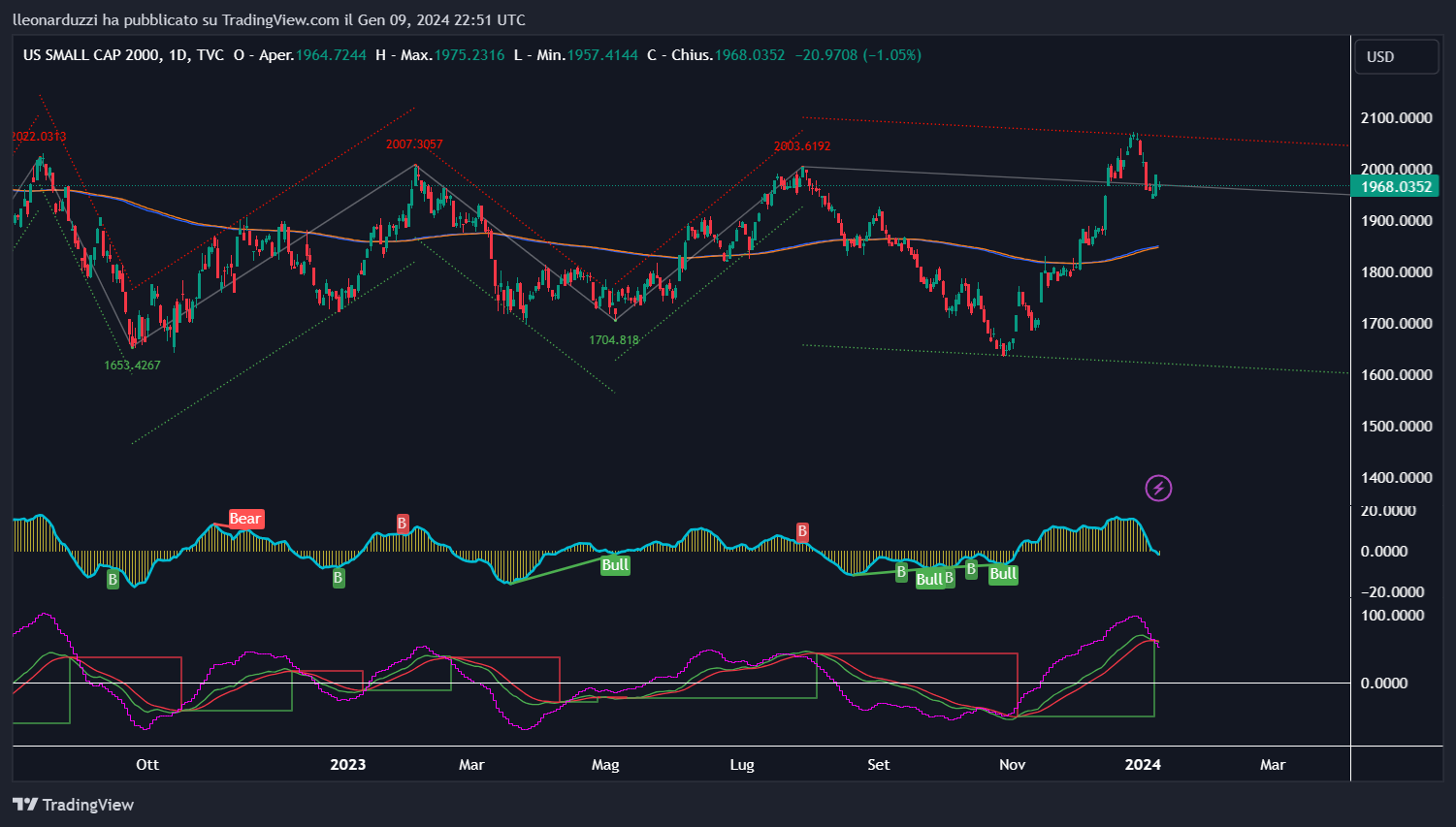
Task: Click the 1653.4267 trough price label
Action: pos(132,366)
